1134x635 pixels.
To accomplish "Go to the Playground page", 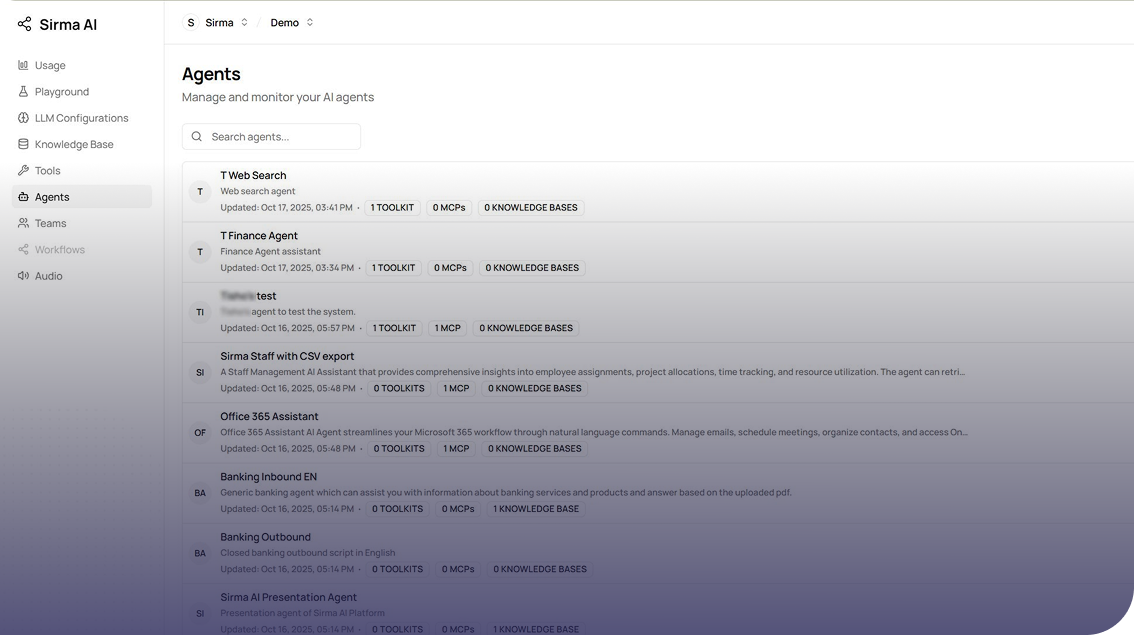I will pos(61,91).
